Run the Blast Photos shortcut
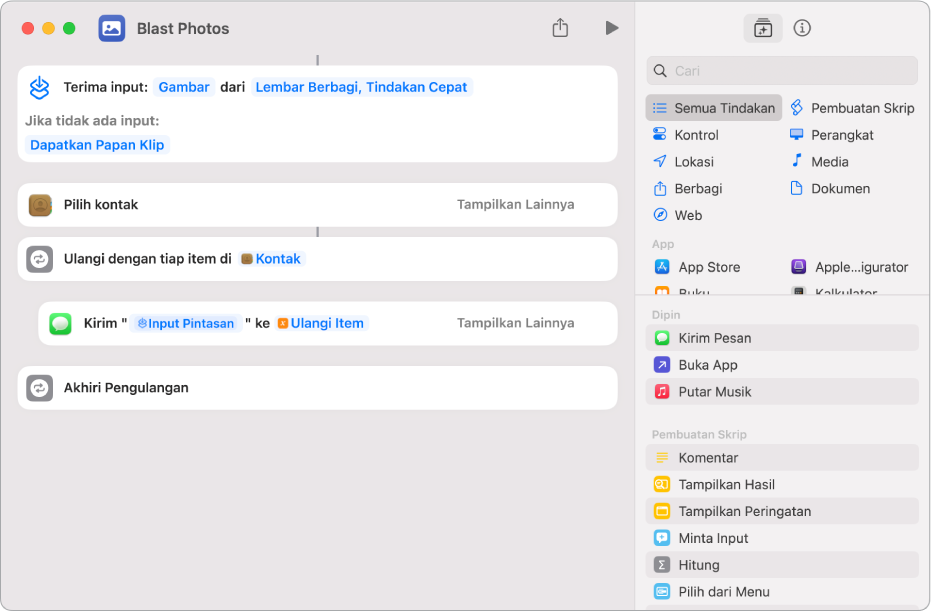The width and height of the screenshot is (931, 612). (612, 28)
